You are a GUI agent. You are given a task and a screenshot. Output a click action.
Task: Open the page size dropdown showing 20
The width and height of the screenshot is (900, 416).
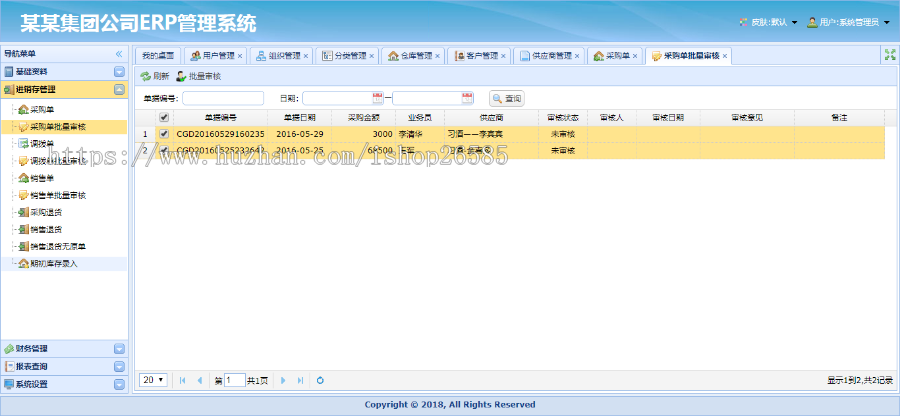pos(153,380)
